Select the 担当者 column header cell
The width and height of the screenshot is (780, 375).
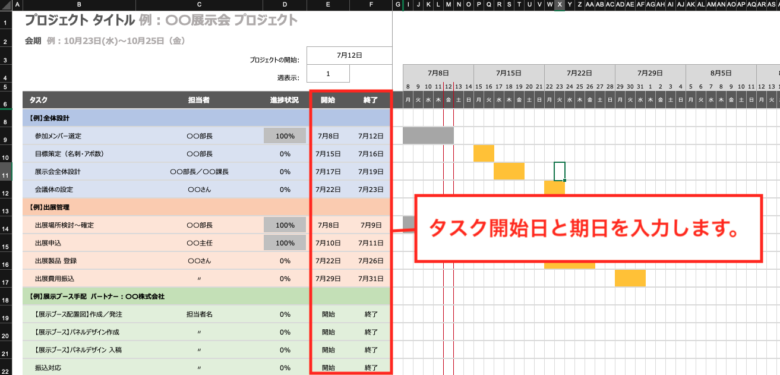pos(199,100)
